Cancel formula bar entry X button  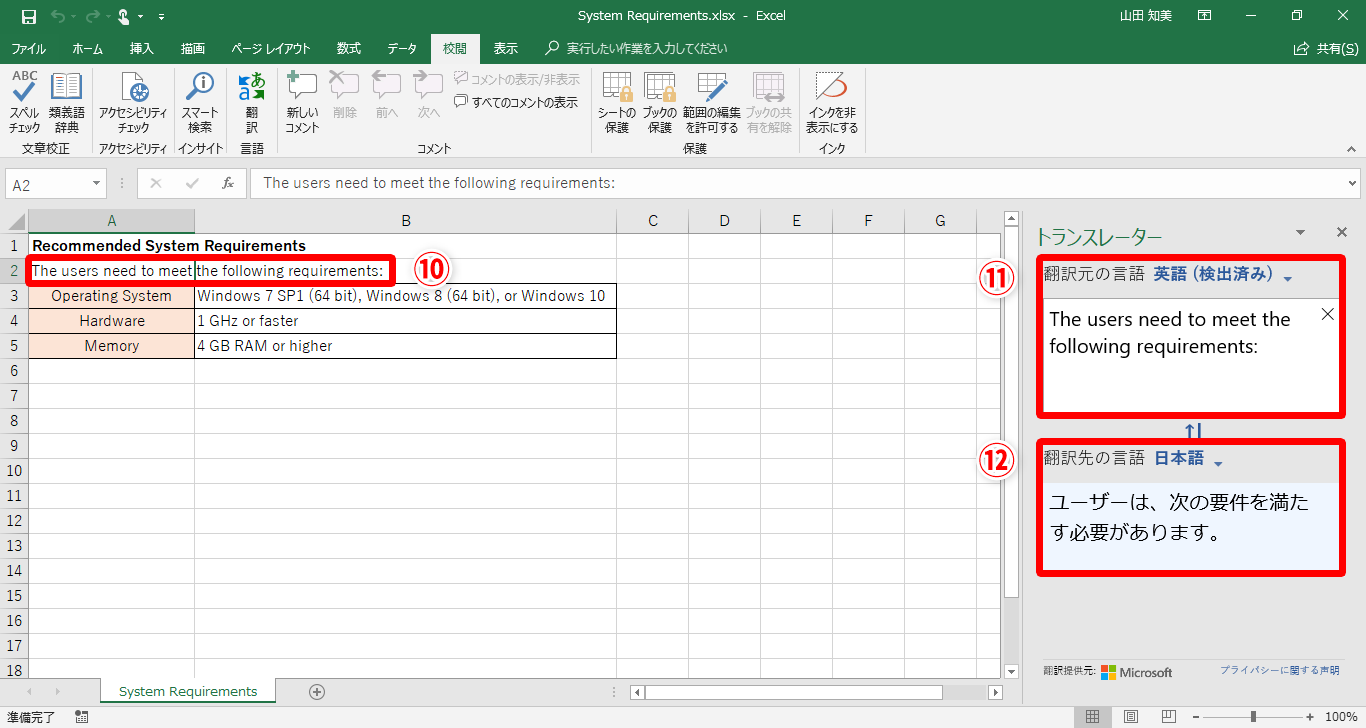click(x=156, y=184)
